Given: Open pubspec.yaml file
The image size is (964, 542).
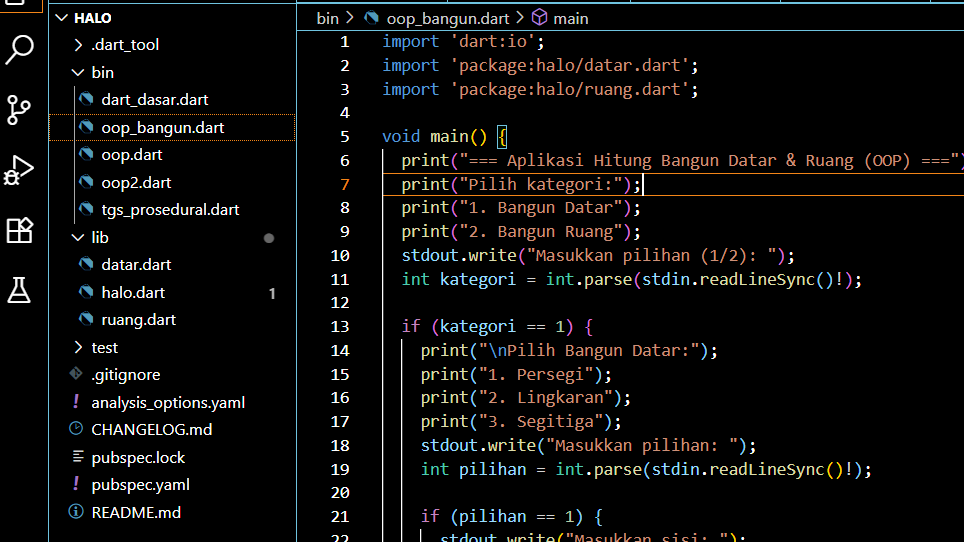Looking at the screenshot, I should pyautogui.click(x=140, y=485).
